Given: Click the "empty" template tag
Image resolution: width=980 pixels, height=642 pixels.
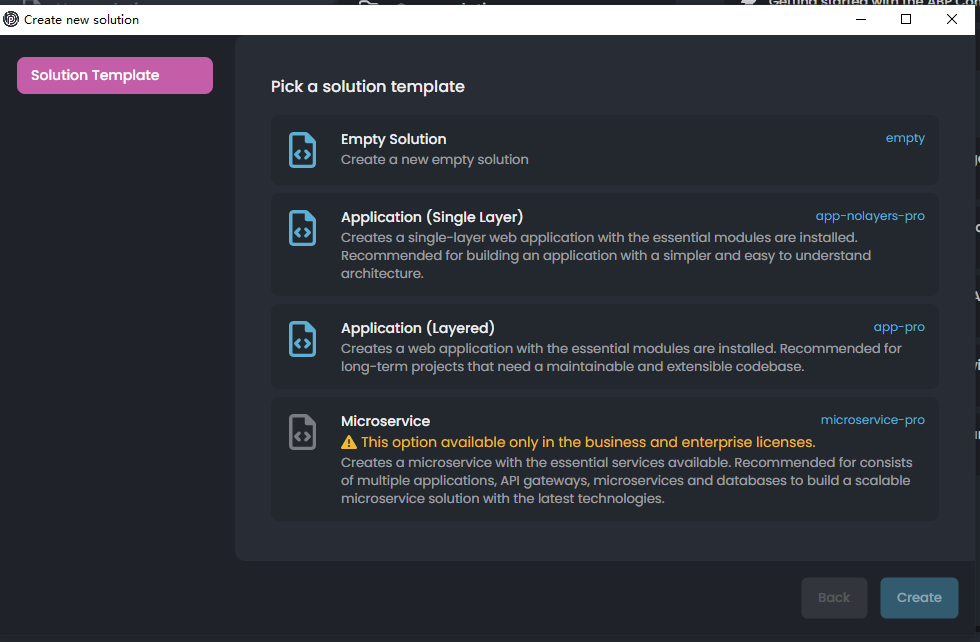Looking at the screenshot, I should [x=905, y=138].
